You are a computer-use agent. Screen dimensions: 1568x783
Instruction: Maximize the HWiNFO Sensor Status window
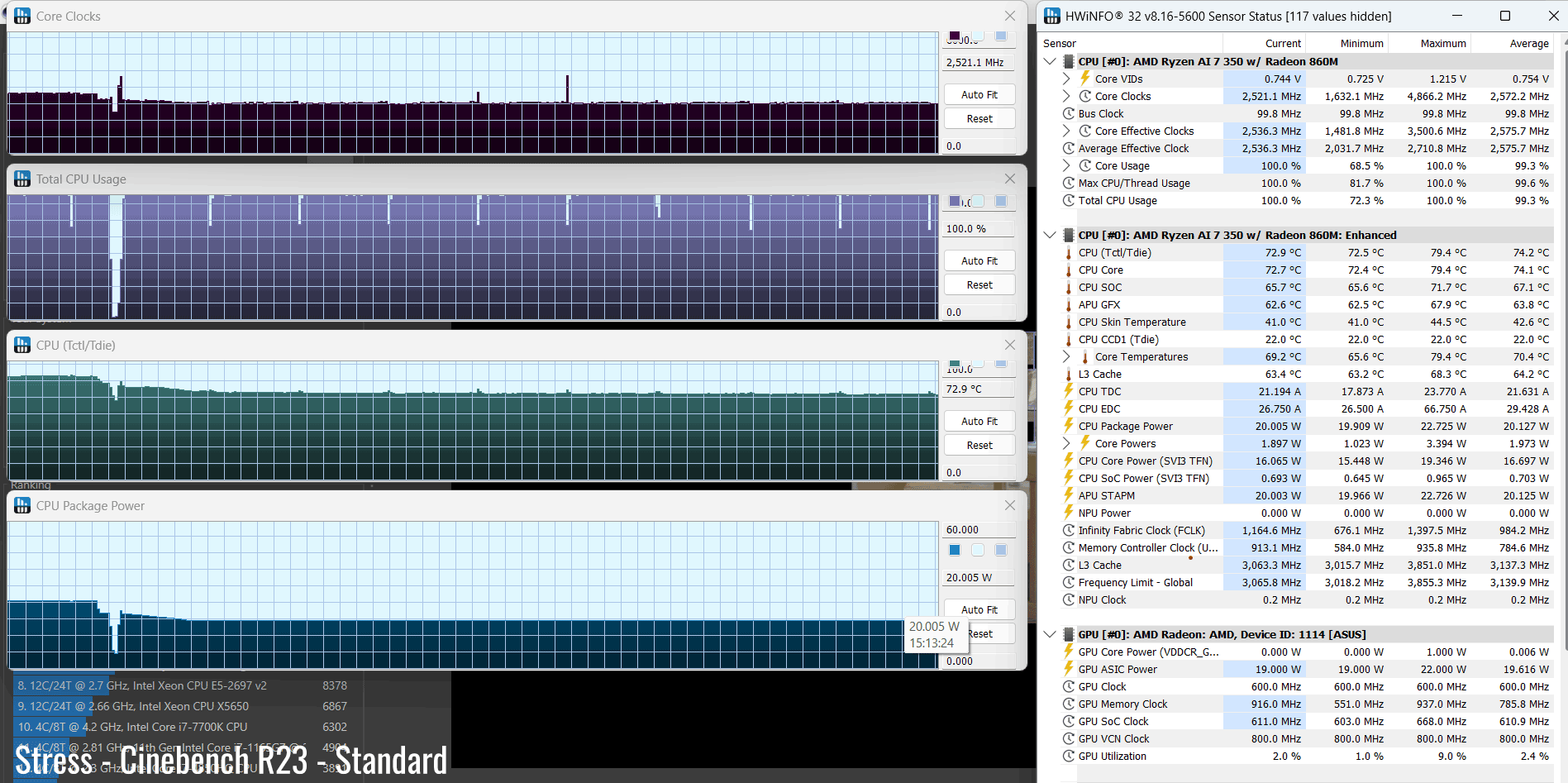[x=1505, y=16]
